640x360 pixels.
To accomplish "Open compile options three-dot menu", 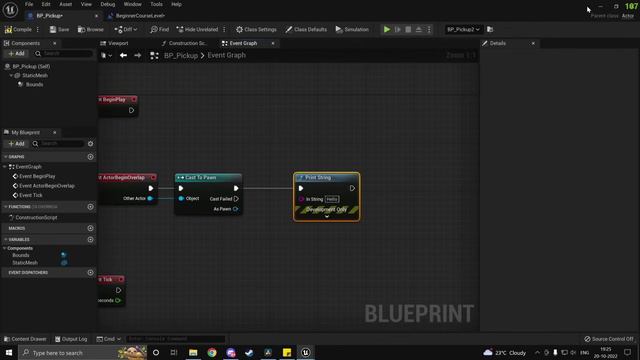I will click(38, 29).
